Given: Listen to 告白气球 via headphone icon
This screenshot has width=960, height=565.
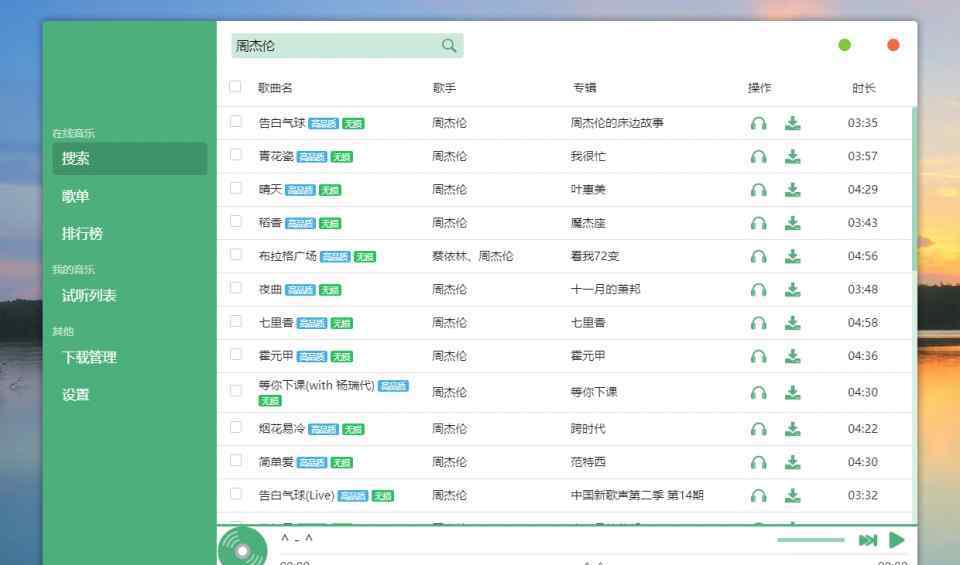Looking at the screenshot, I should point(759,123).
